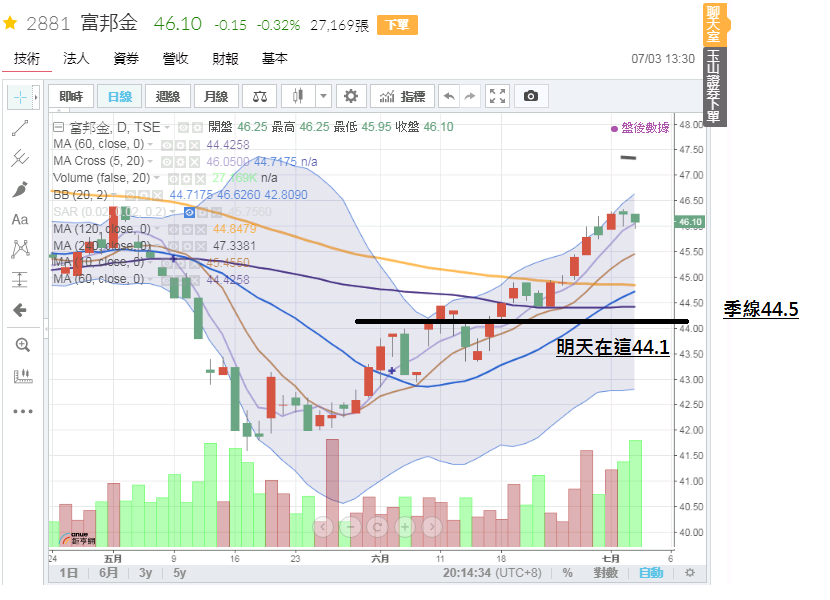Favorite stock 2881 with the star
Screen dimensions: 830x600
[11, 23]
